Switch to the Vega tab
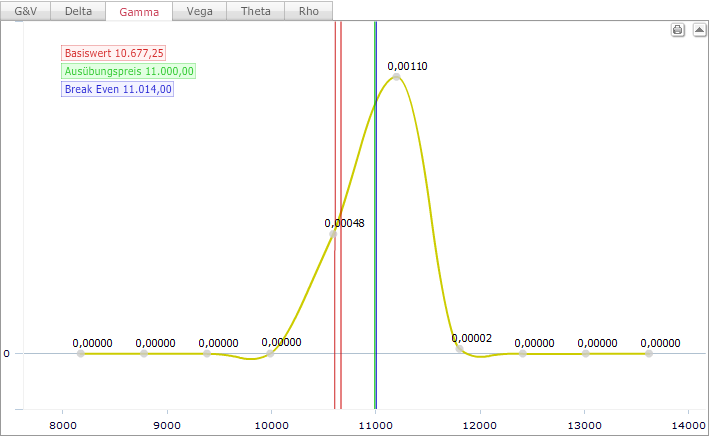Image resolution: width=709 pixels, height=436 pixels. (x=199, y=12)
